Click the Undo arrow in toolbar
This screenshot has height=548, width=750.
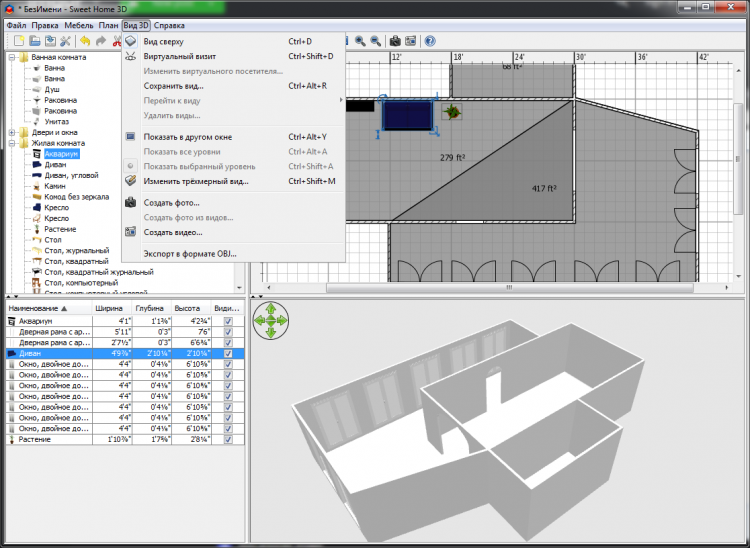(84, 41)
